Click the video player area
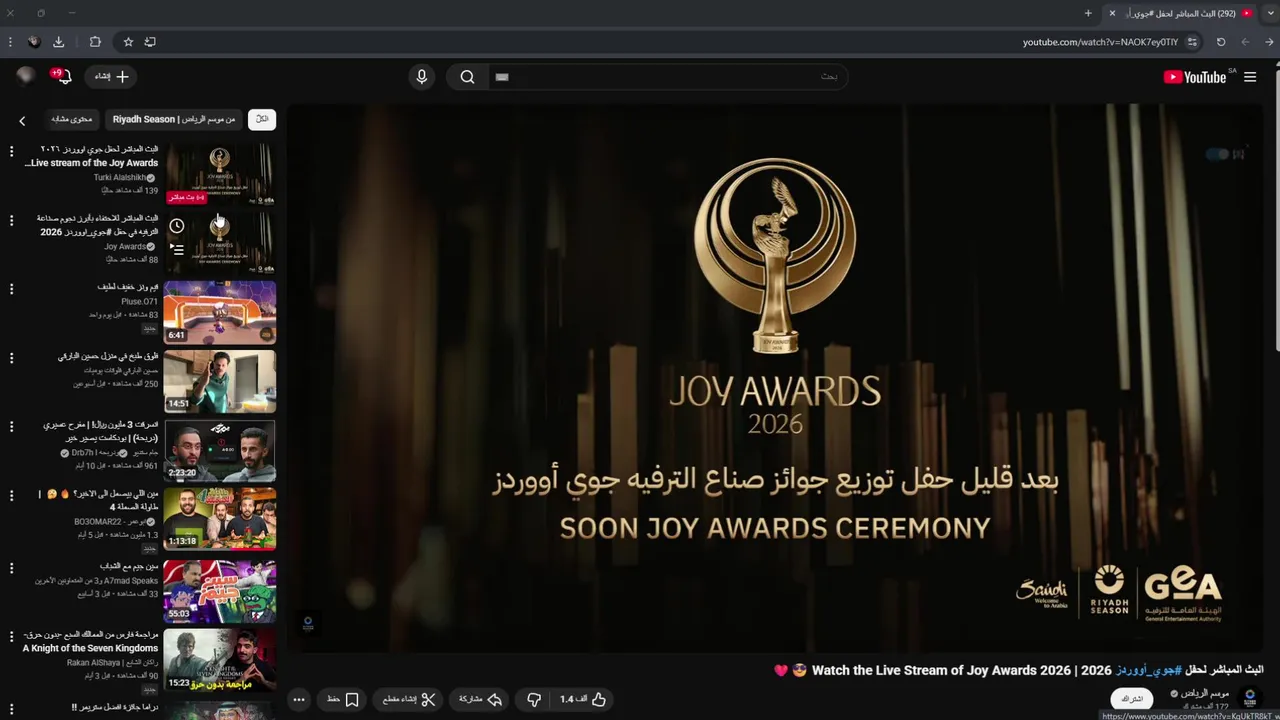The height and width of the screenshot is (720, 1280). (774, 379)
